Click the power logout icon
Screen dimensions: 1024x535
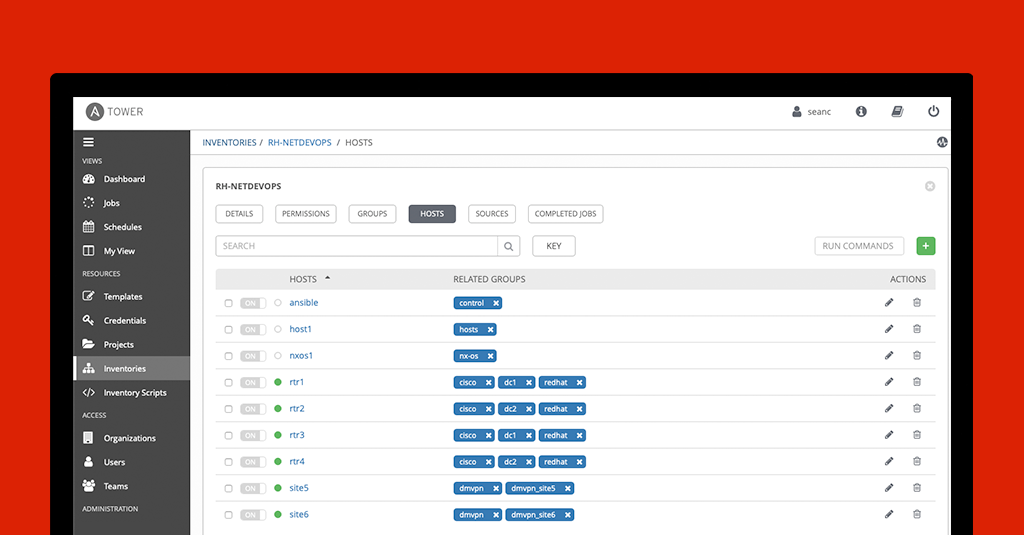(933, 112)
